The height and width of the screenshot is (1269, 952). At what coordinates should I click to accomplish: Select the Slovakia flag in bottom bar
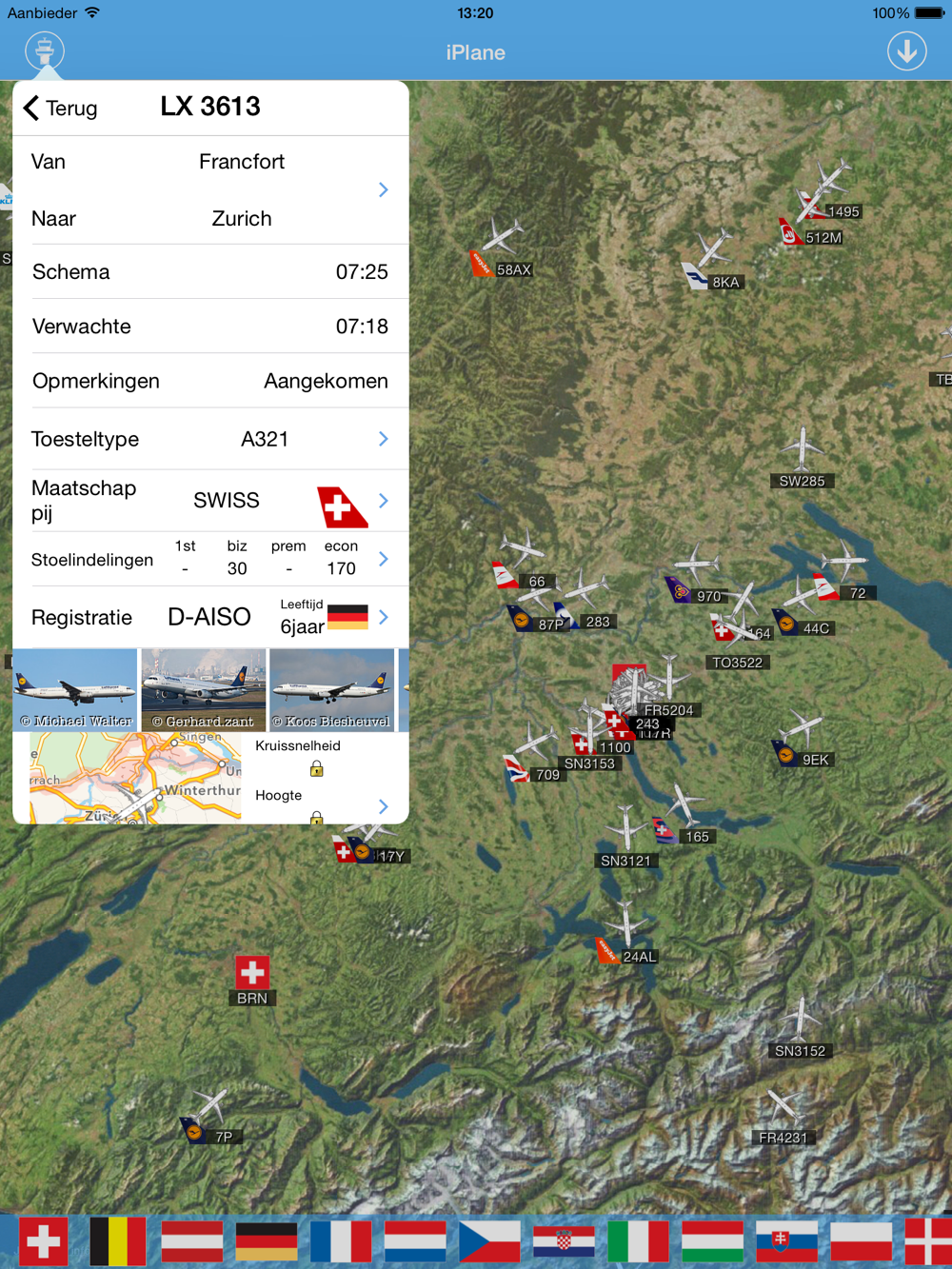coord(786,1241)
